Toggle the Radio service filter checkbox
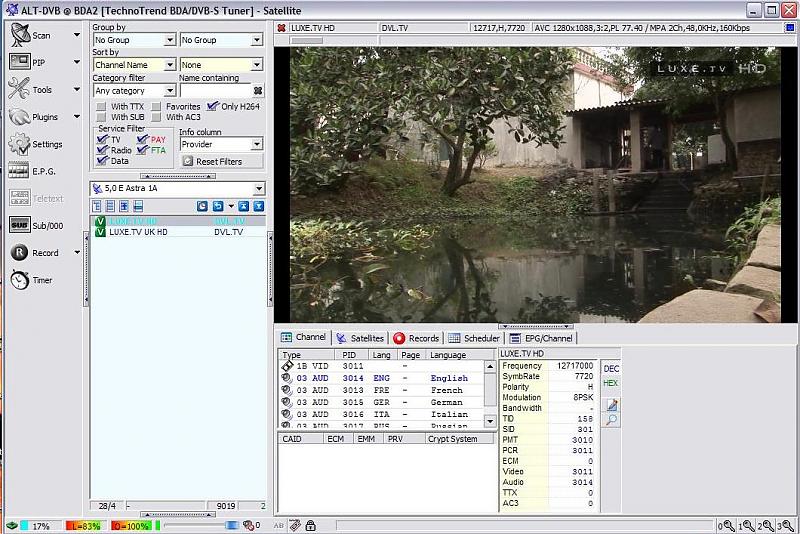Image resolution: width=800 pixels, height=534 pixels. click(x=102, y=150)
